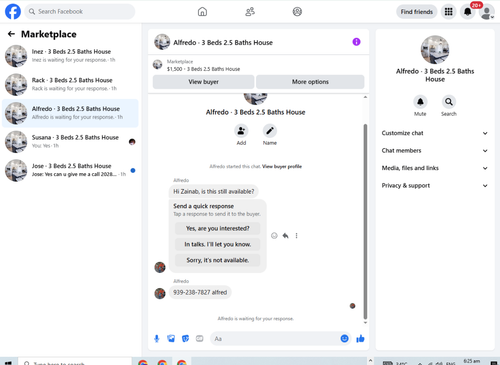Send quick reply 'Yes, are you interested?'

click(x=218, y=228)
